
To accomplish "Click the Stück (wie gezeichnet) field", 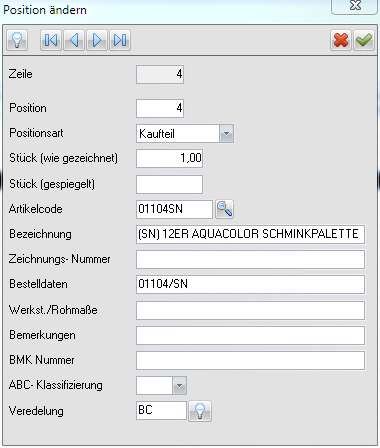I will [169, 158].
